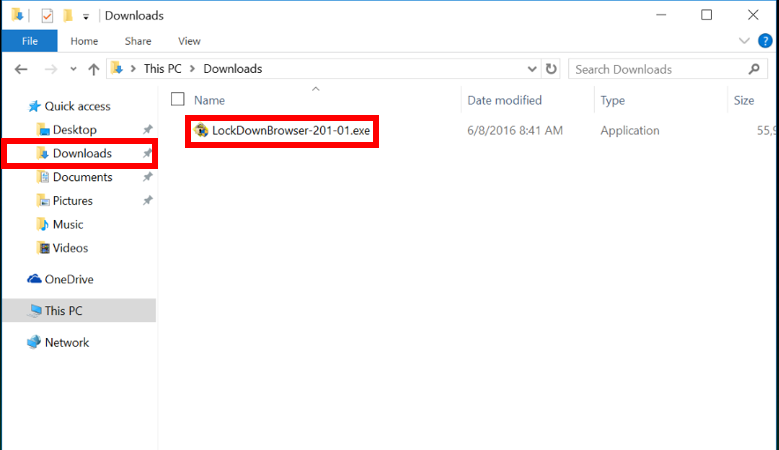The height and width of the screenshot is (450, 779).
Task: Open the Share ribbon tab
Action: point(138,41)
